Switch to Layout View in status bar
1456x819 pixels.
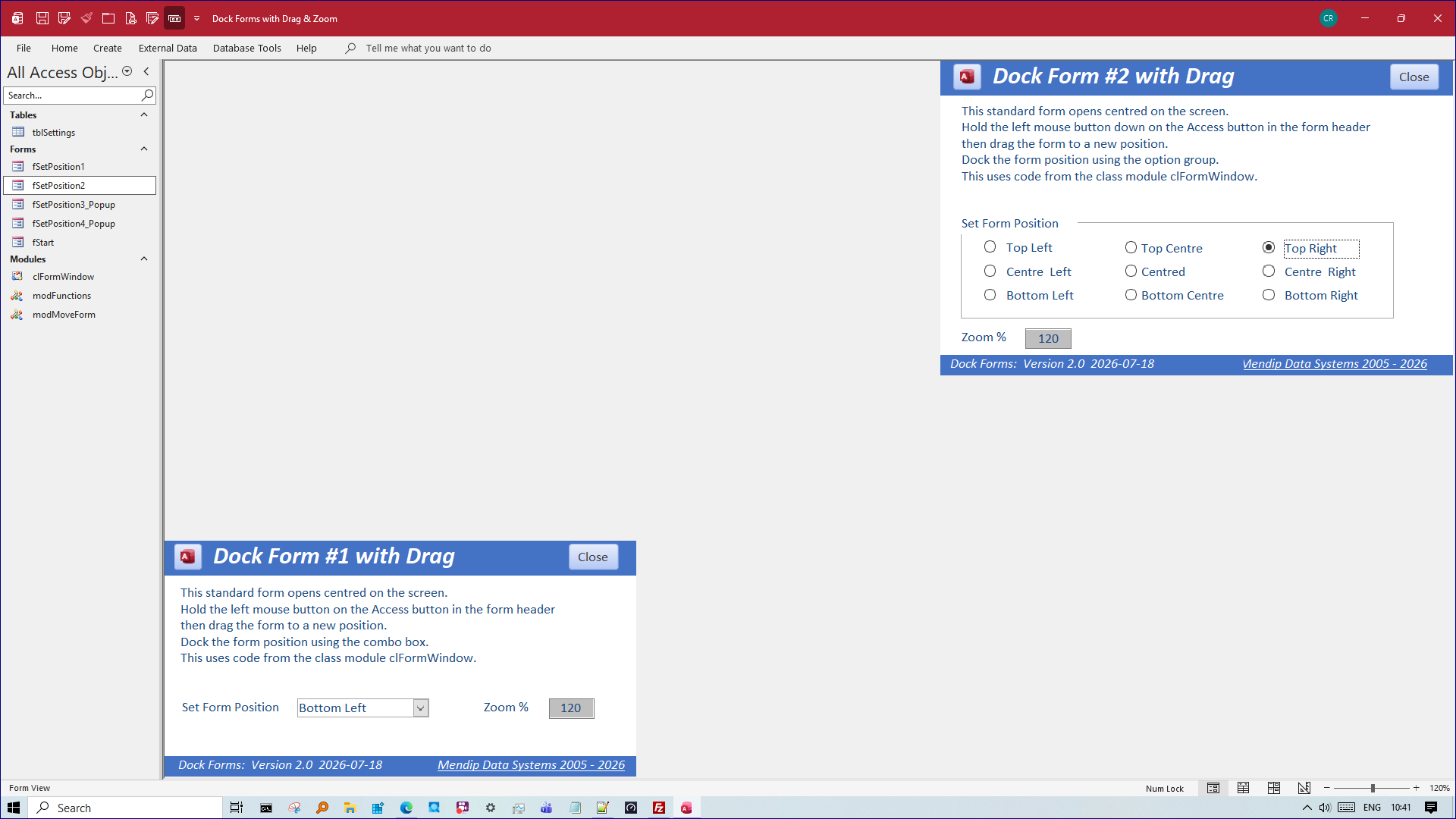pos(1273,788)
